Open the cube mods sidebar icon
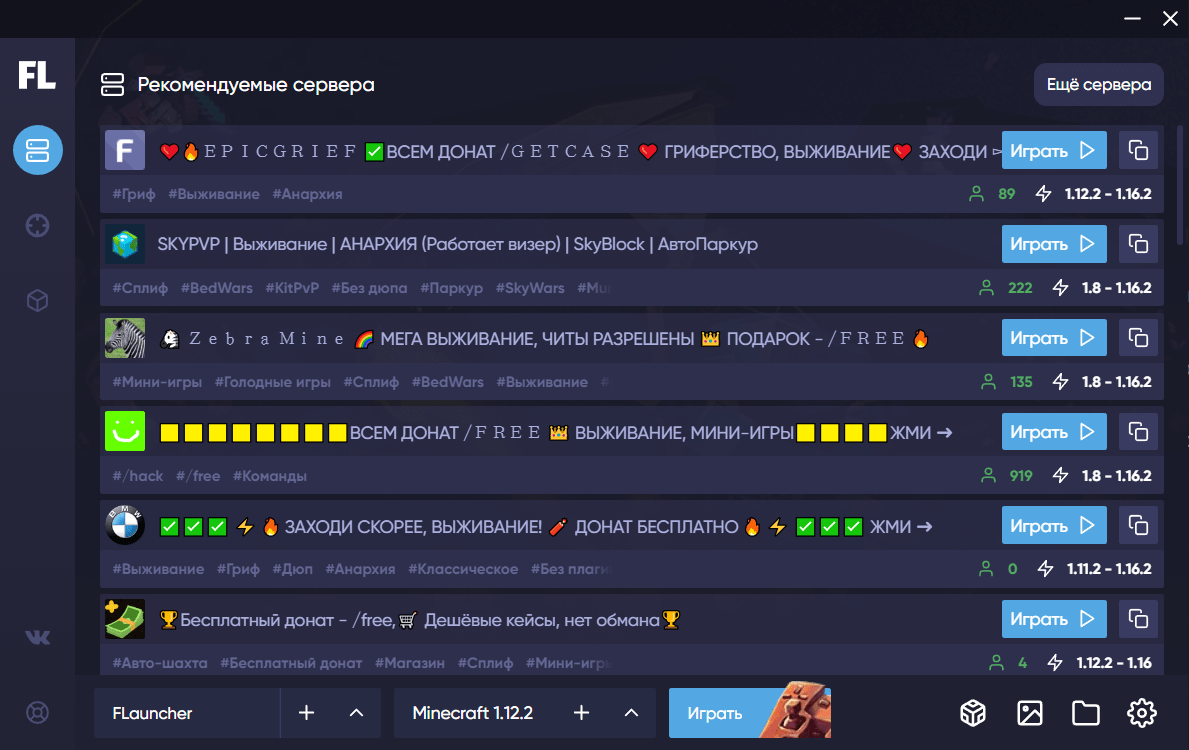This screenshot has height=750, width=1189. (38, 301)
